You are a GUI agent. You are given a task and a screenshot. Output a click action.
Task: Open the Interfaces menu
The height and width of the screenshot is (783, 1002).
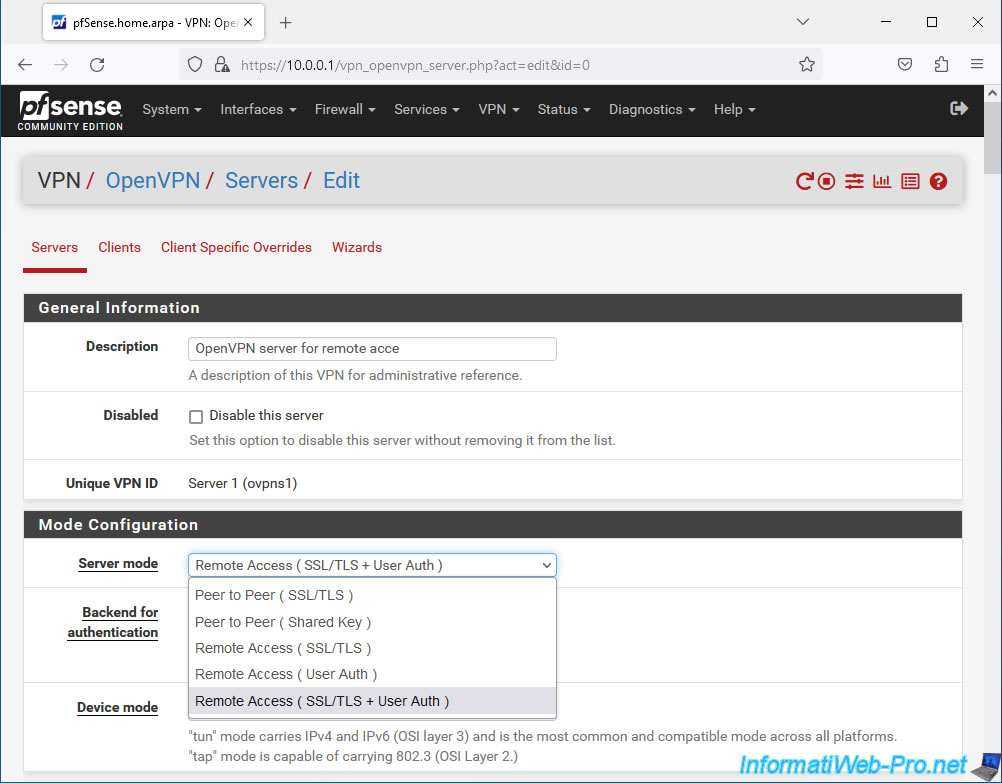pyautogui.click(x=258, y=109)
